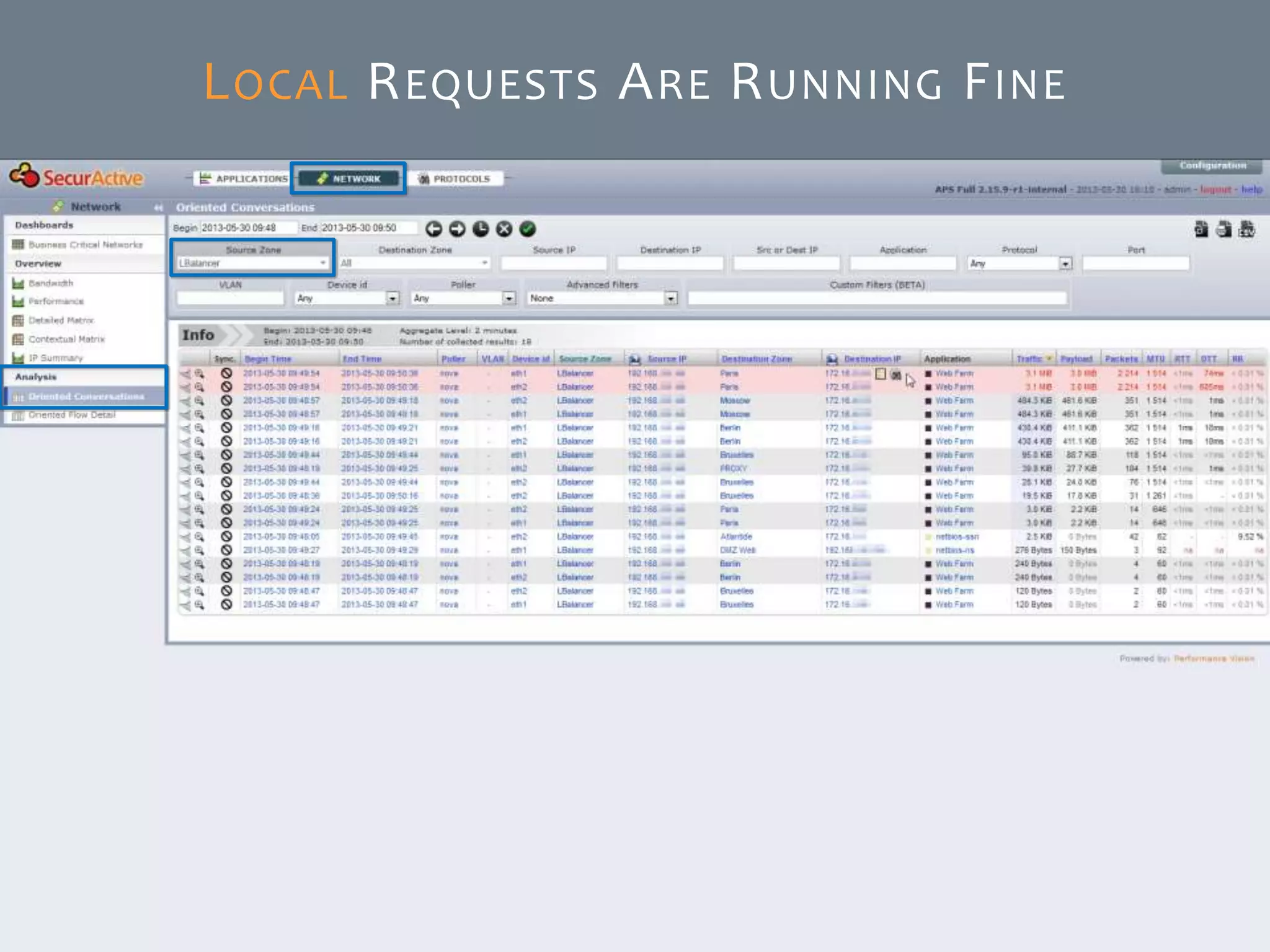The width and height of the screenshot is (1270, 952).
Task: Click the resolve icon beside Destination IP header
Action: click(x=832, y=359)
